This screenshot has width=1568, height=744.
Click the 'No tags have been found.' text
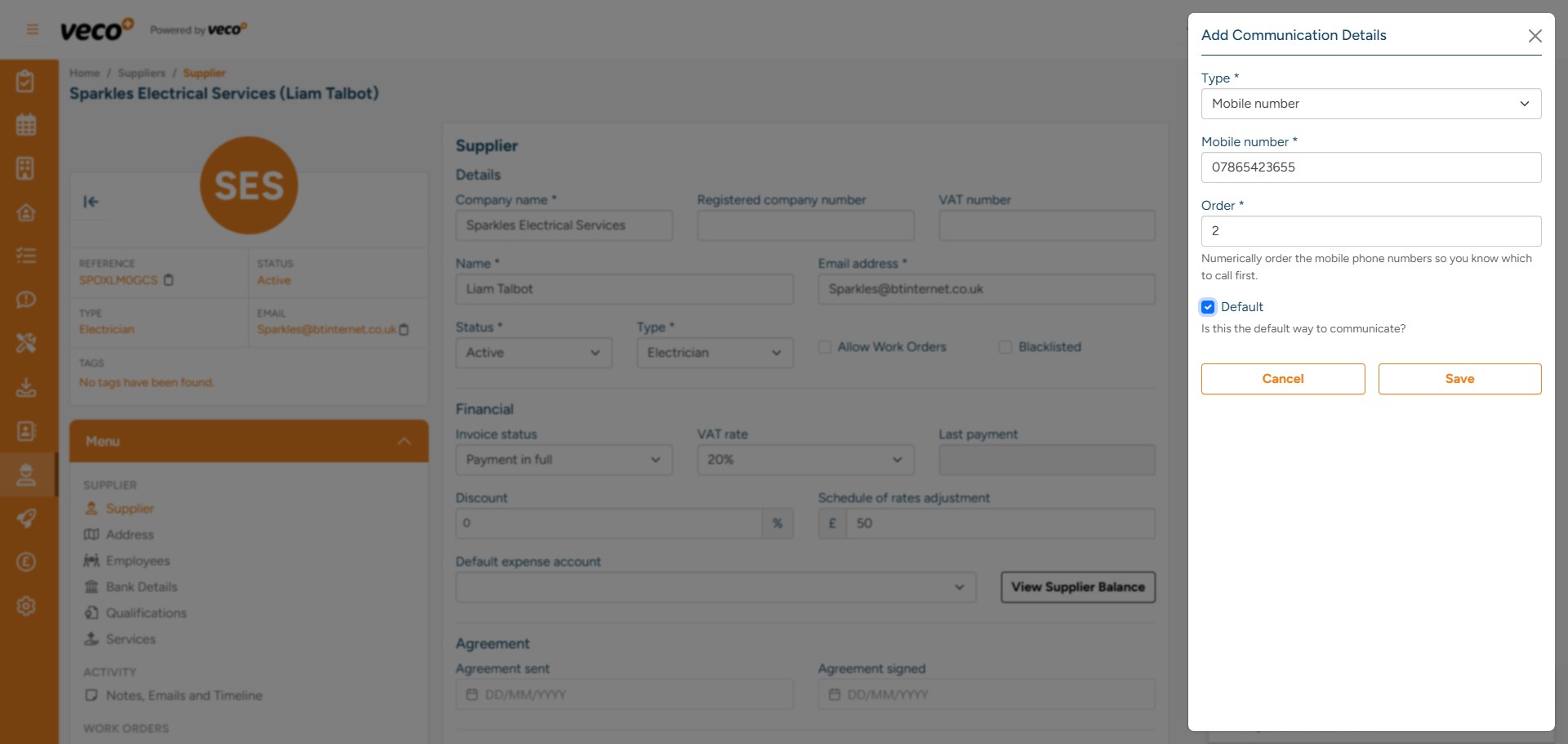click(146, 383)
